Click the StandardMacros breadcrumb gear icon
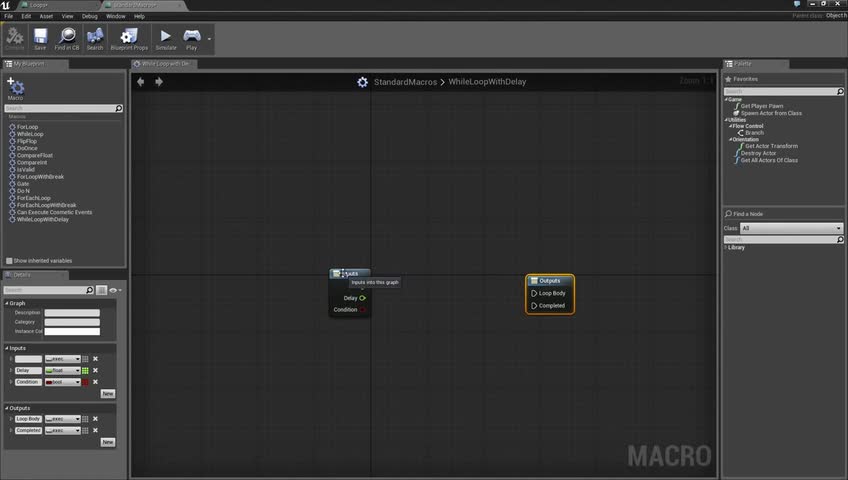 362,82
